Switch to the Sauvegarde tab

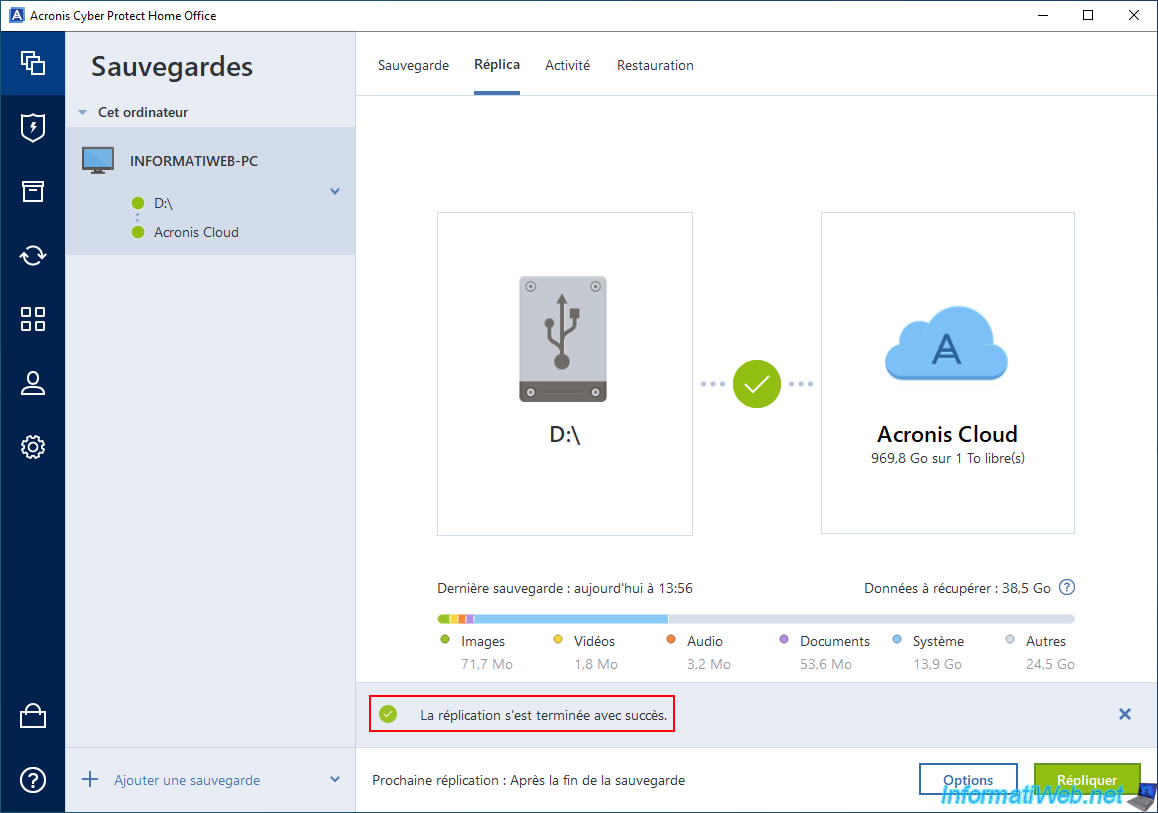(413, 65)
